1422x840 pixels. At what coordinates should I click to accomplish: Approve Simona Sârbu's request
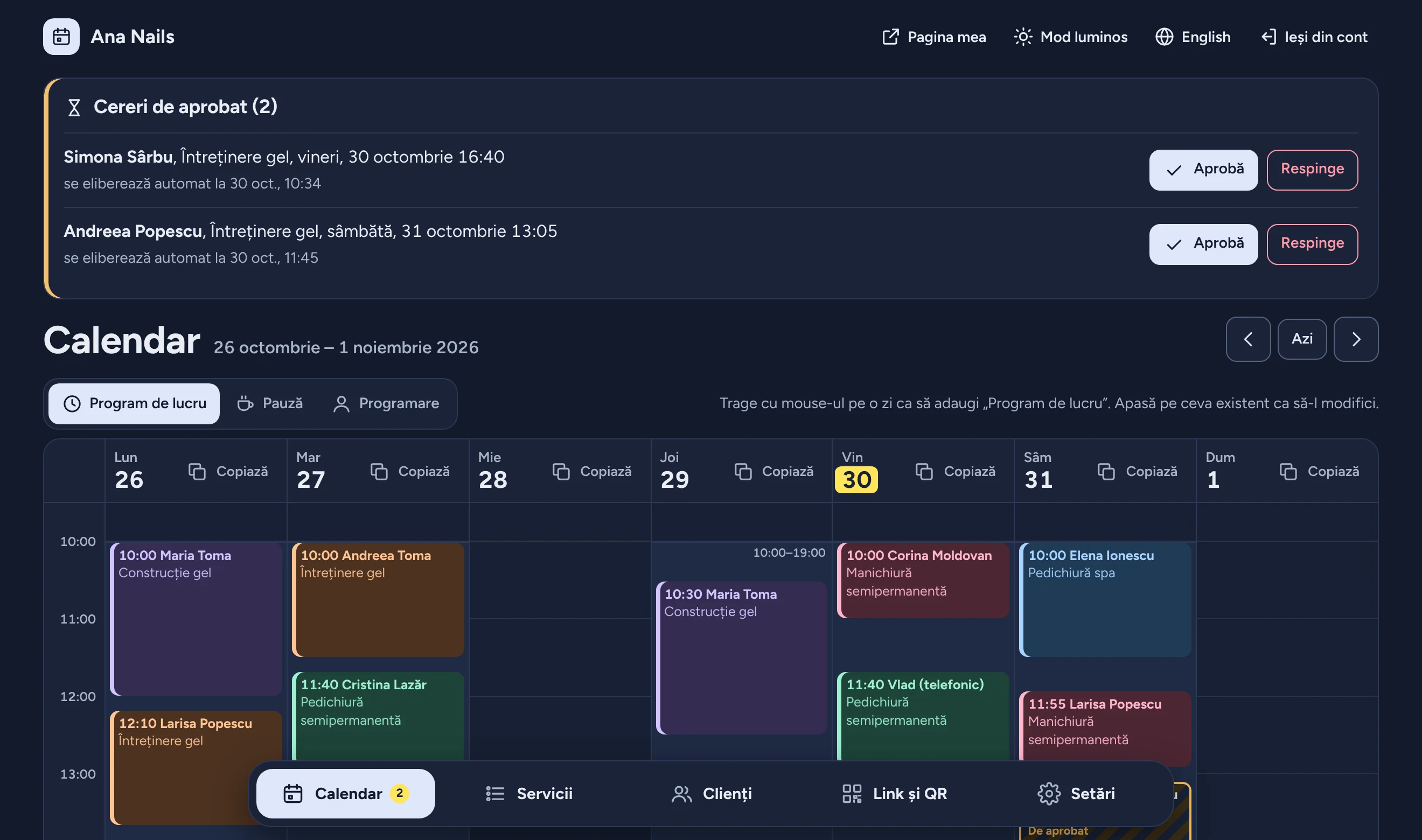point(1203,170)
